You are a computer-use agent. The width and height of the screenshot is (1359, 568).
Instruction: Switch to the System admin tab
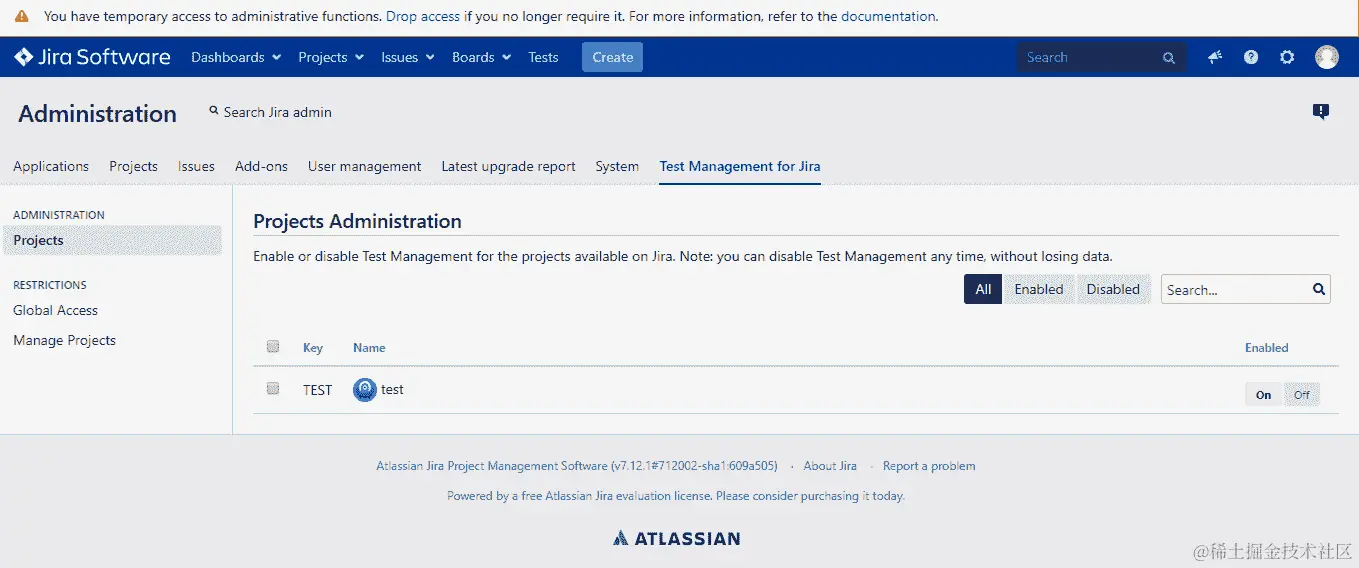617,166
